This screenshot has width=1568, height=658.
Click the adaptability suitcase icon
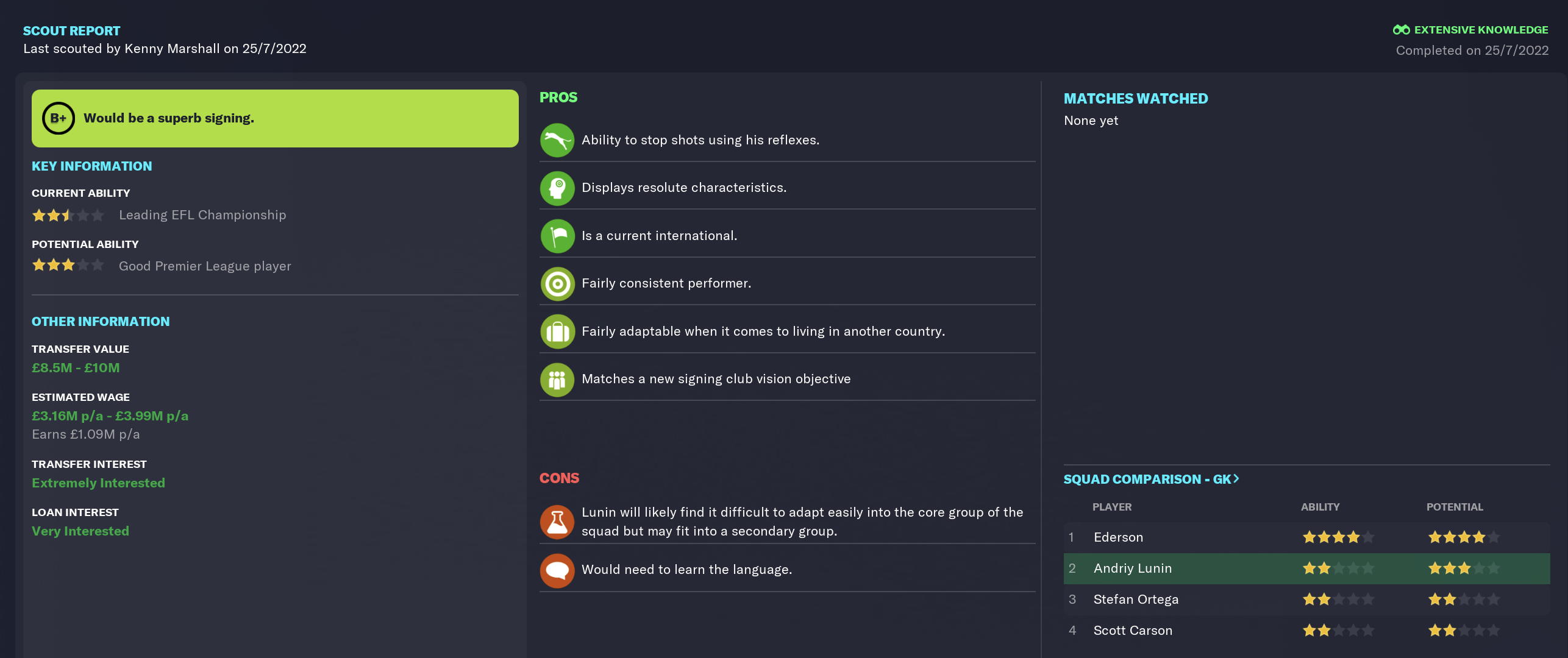(557, 331)
